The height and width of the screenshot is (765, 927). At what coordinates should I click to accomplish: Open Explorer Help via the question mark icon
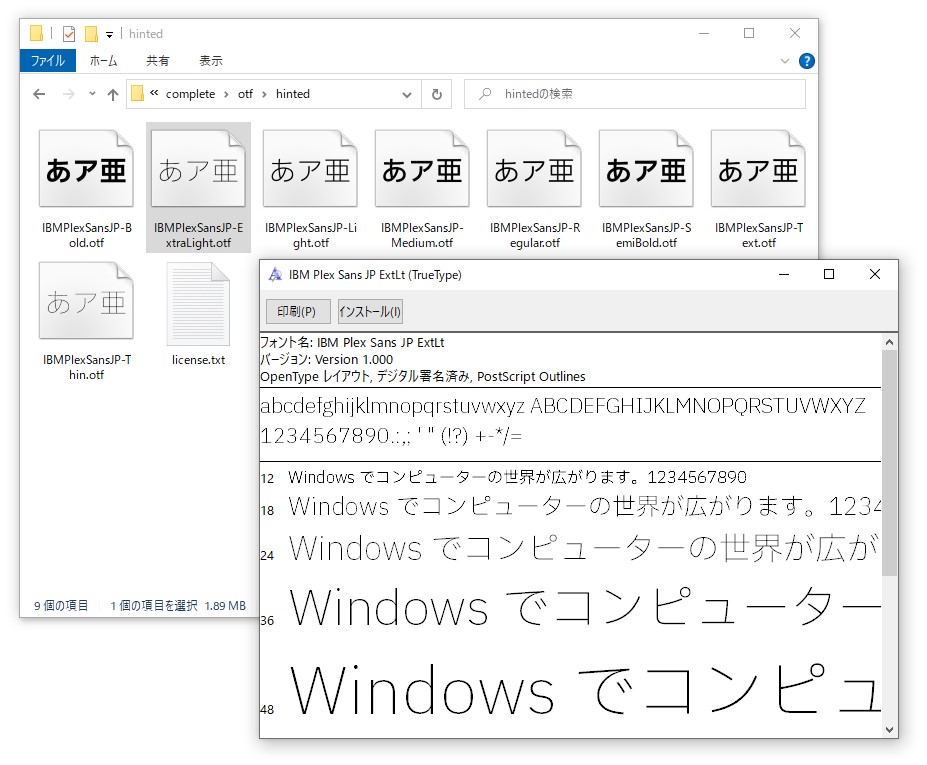pos(806,60)
